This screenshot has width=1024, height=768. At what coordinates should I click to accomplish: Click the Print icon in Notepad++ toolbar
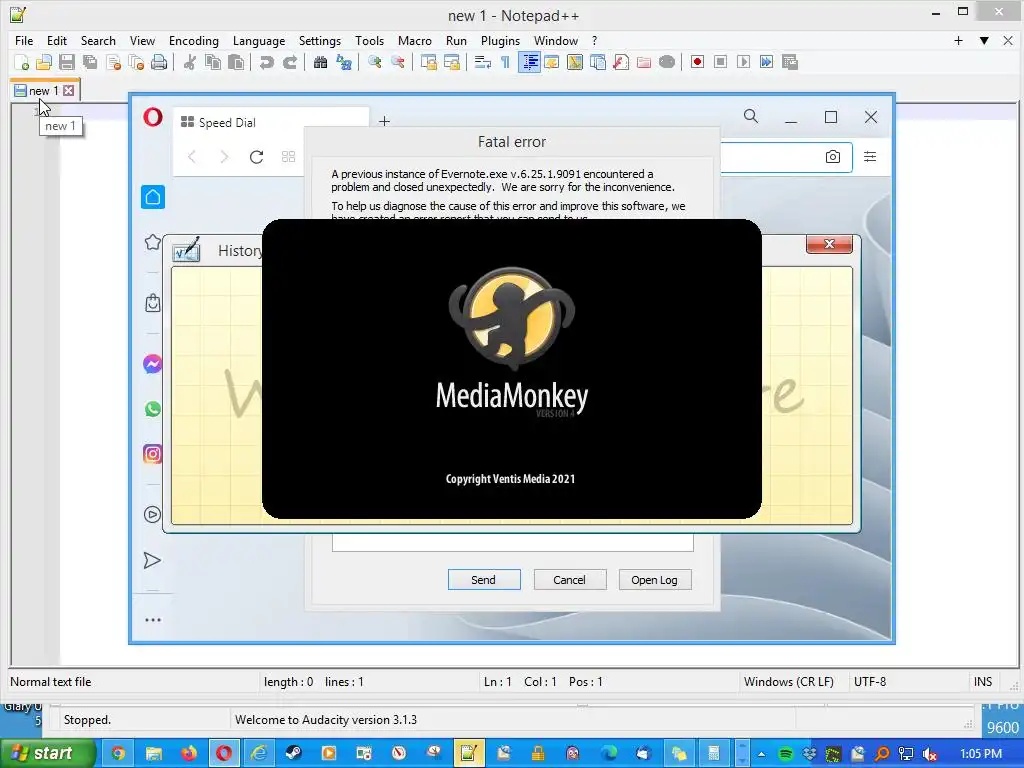point(159,62)
